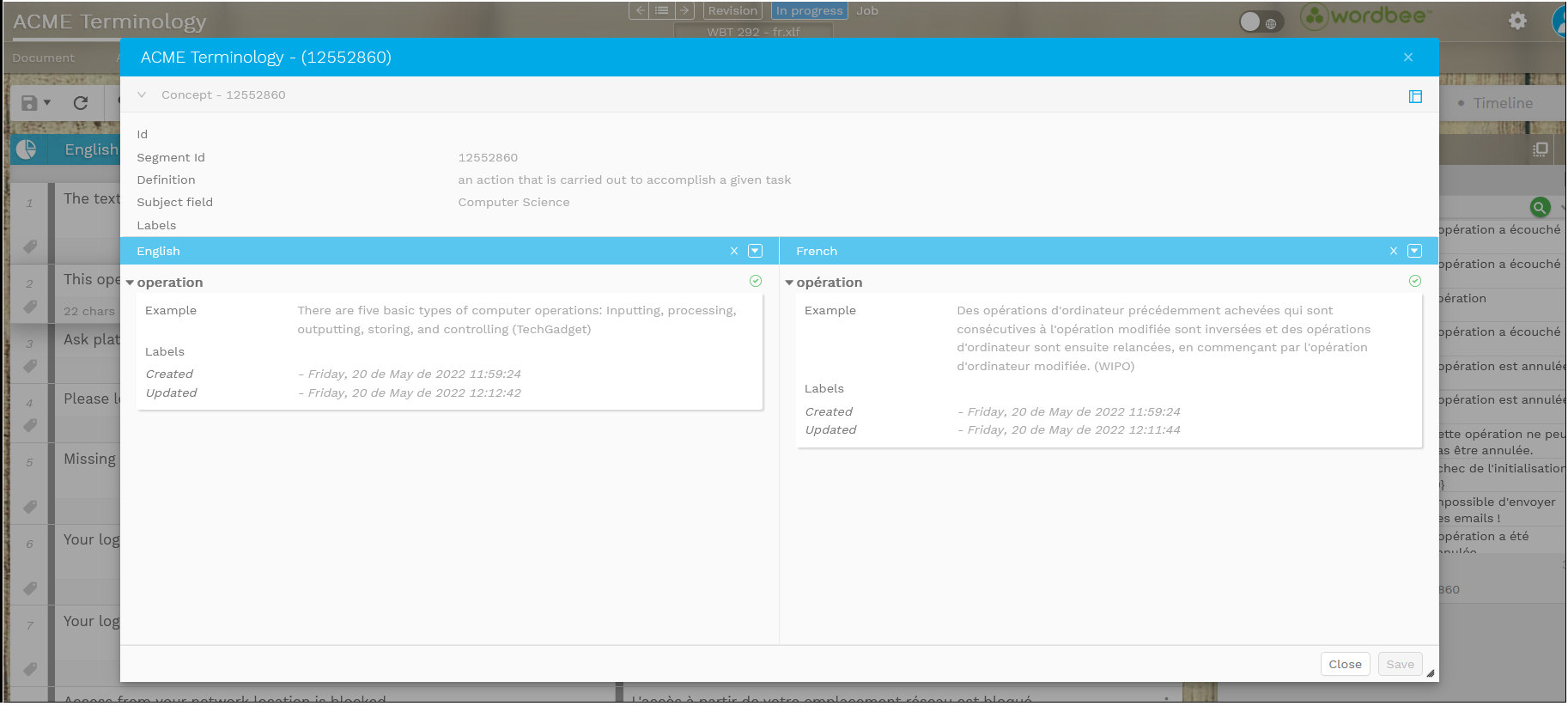Click the Save button

point(1399,664)
